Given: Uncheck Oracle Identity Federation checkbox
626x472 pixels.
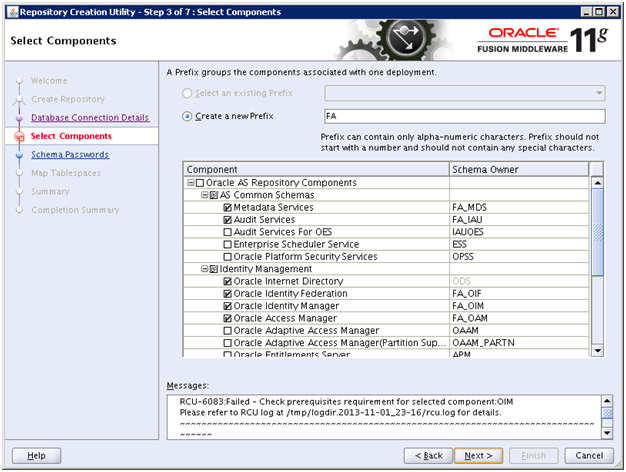Looking at the screenshot, I should [x=228, y=294].
